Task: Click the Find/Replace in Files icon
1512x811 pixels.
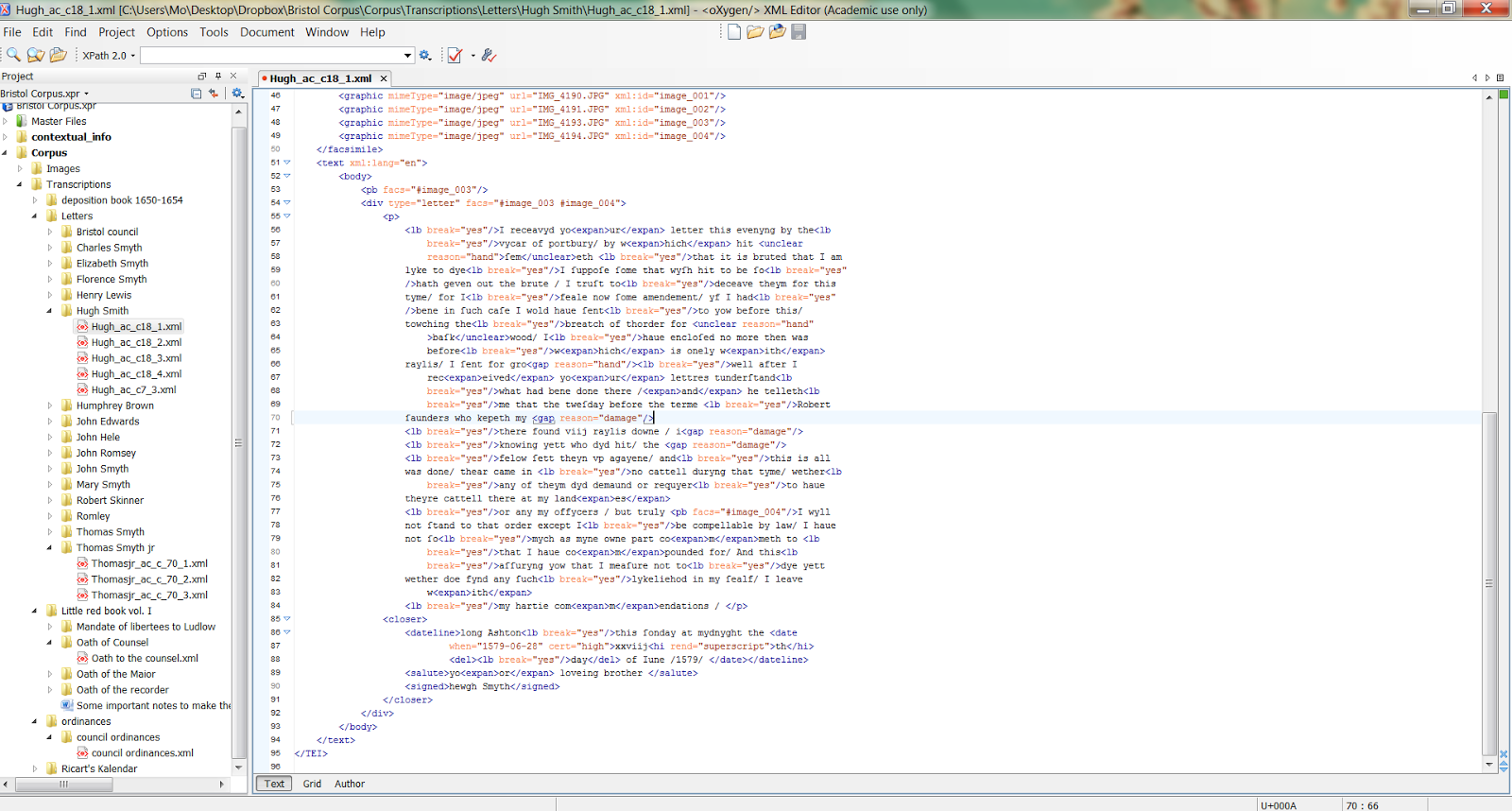Action: click(36, 55)
